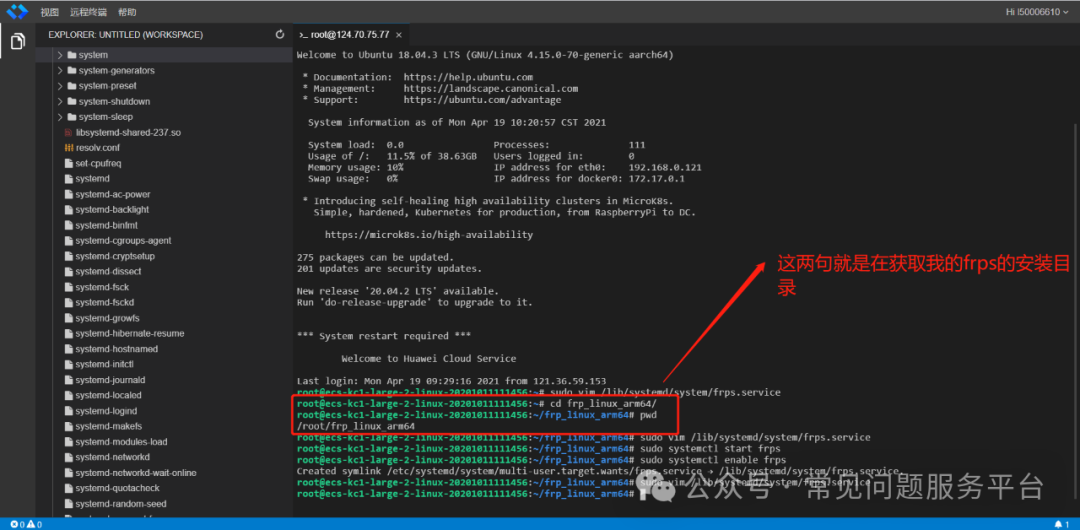Click https://ubuntu.com/advantage in terminal
This screenshot has width=1080, height=530.
[482, 100]
